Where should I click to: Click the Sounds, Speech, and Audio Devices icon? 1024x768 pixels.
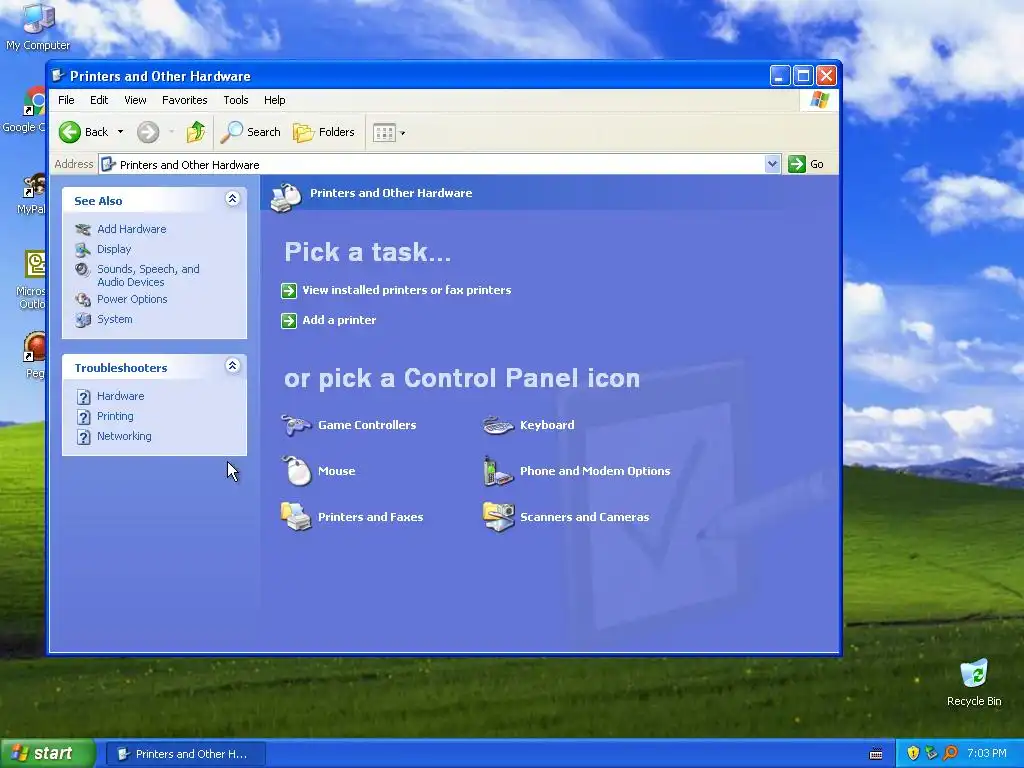pyautogui.click(x=82, y=269)
